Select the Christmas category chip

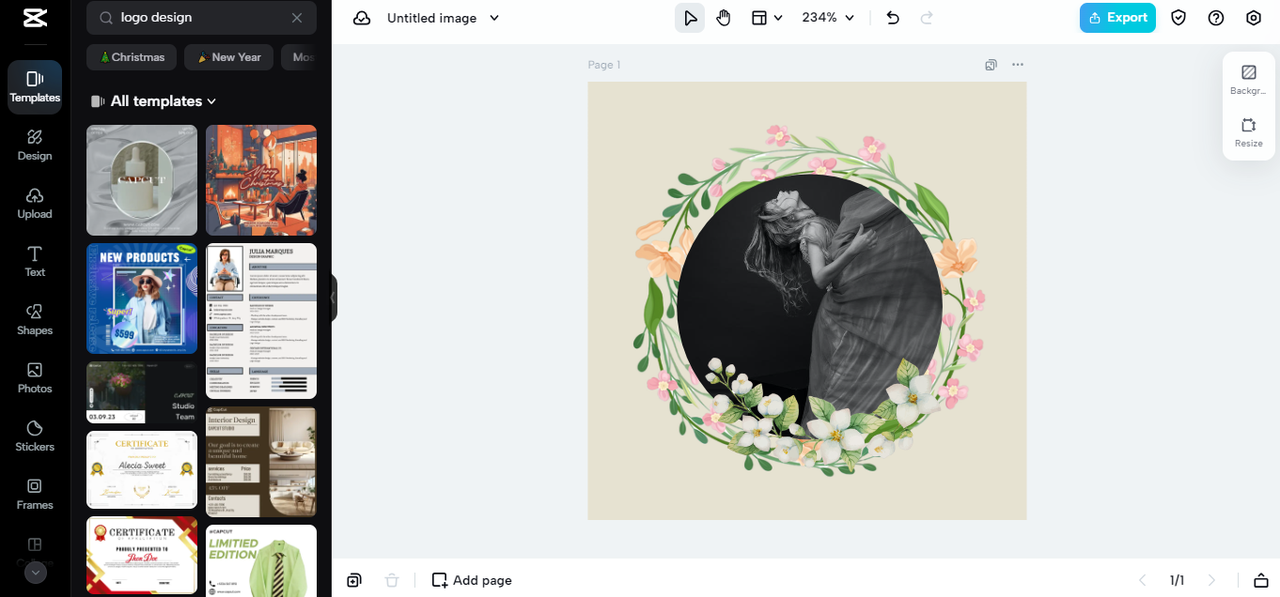point(132,57)
